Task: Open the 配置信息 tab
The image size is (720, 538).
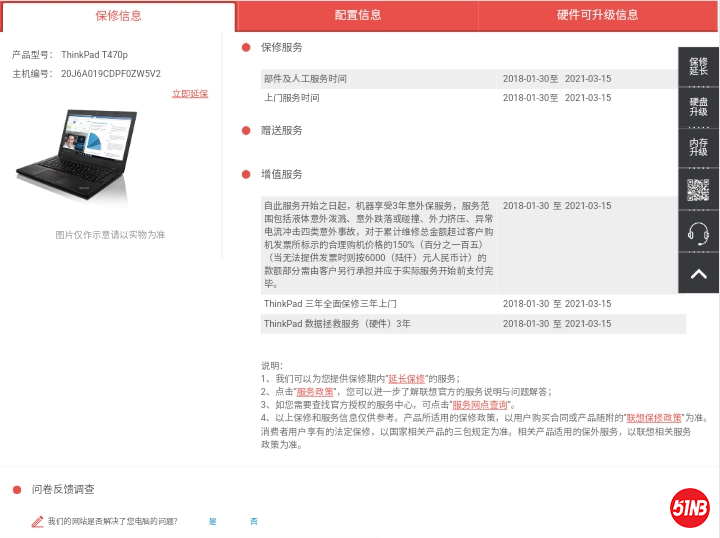Action: 357,15
